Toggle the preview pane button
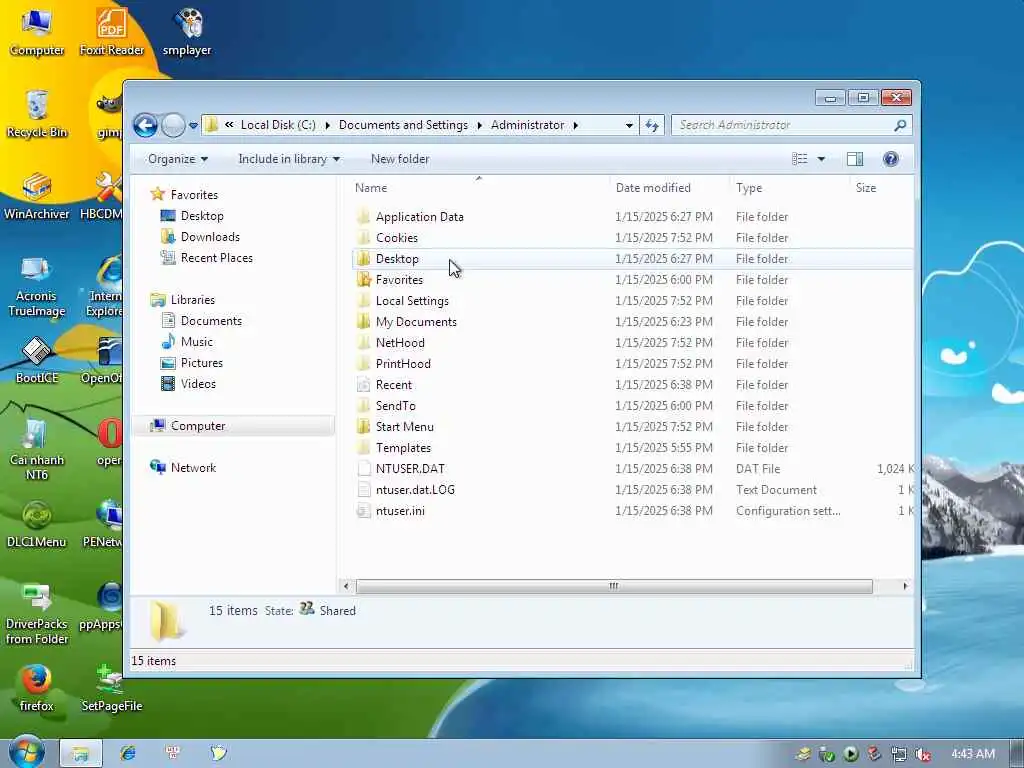Screen dimensions: 1024x768 855,159
